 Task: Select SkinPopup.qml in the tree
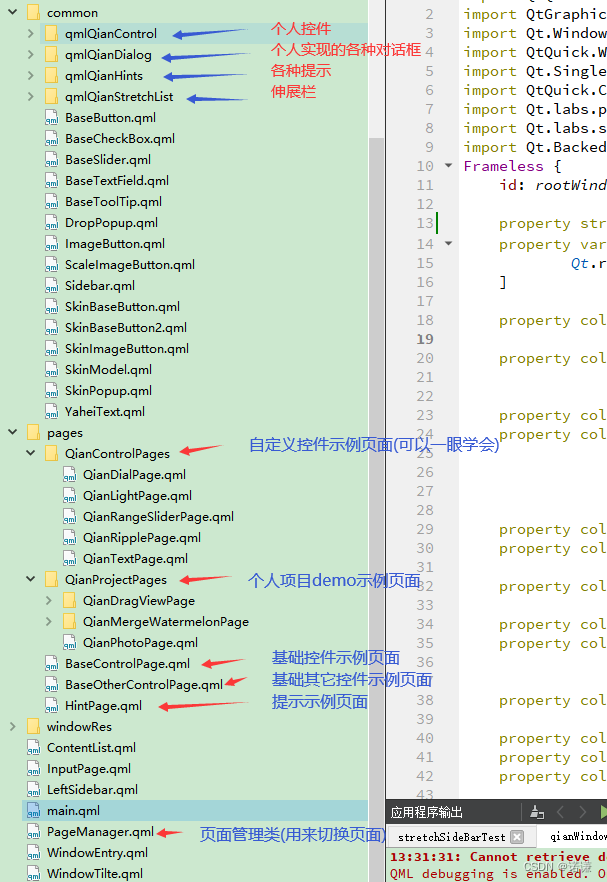[109, 390]
